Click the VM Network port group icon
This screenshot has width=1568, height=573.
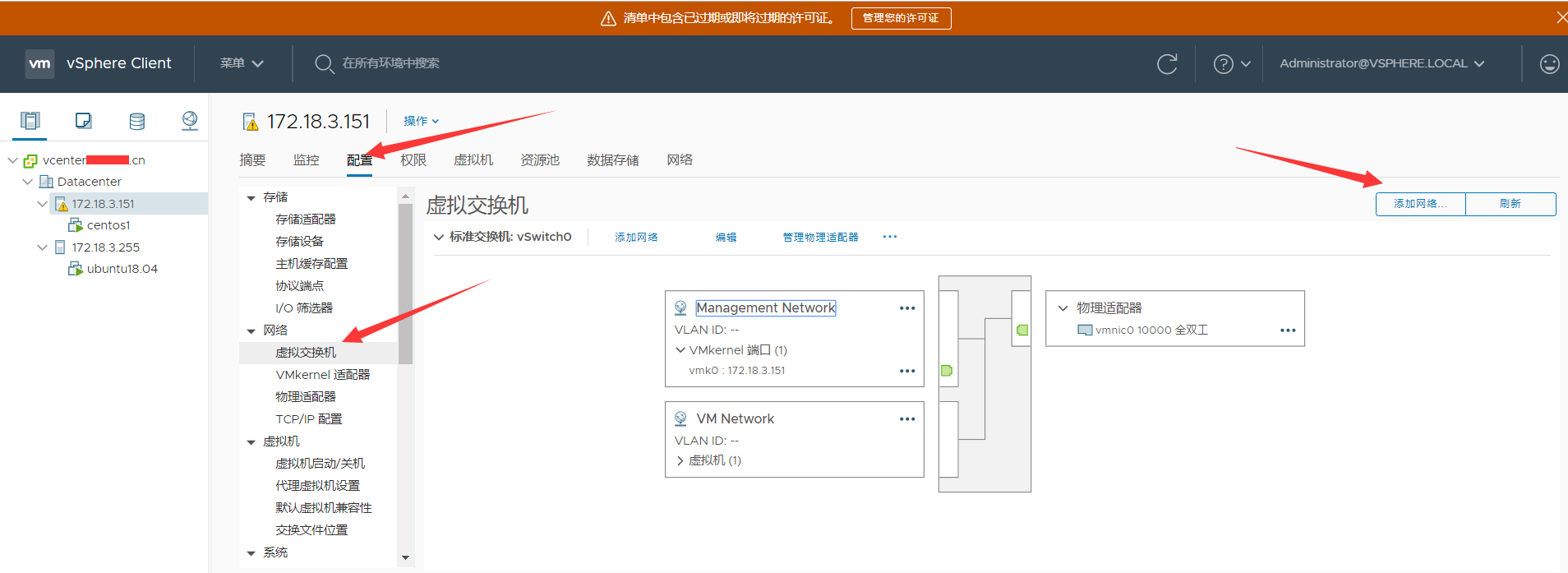coord(680,418)
